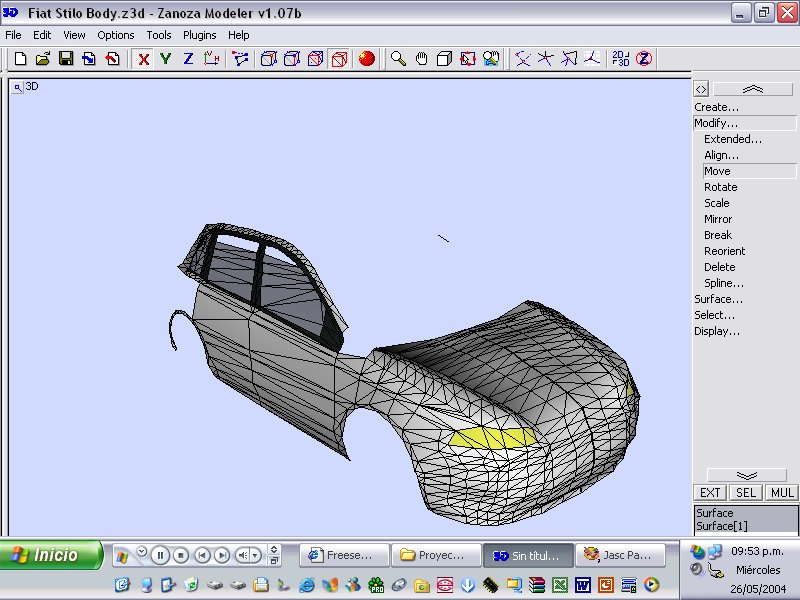800x600 pixels.
Task: Toggle the EXT button
Action: pos(710,493)
